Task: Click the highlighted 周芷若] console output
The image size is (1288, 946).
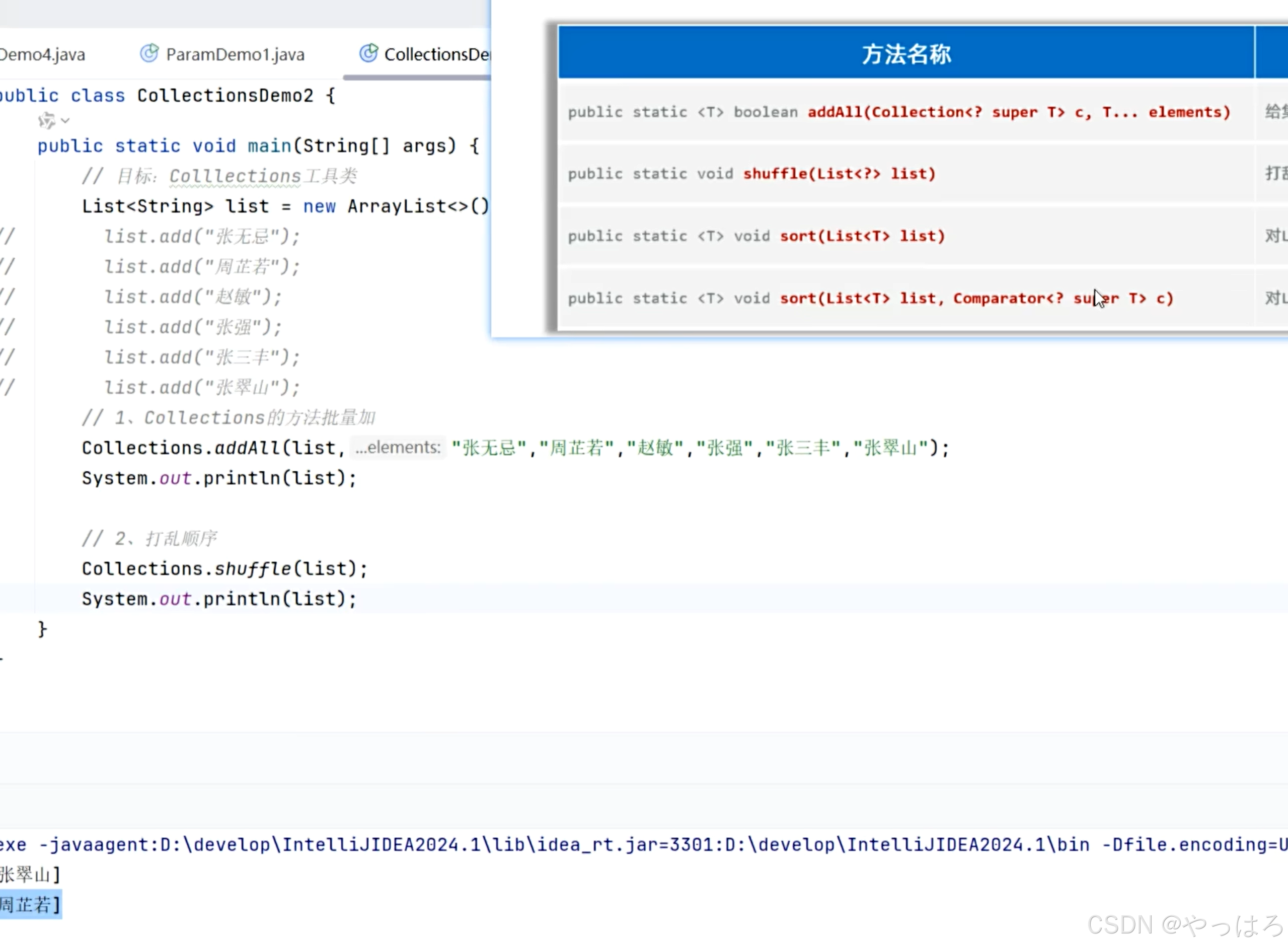Action: [30, 905]
